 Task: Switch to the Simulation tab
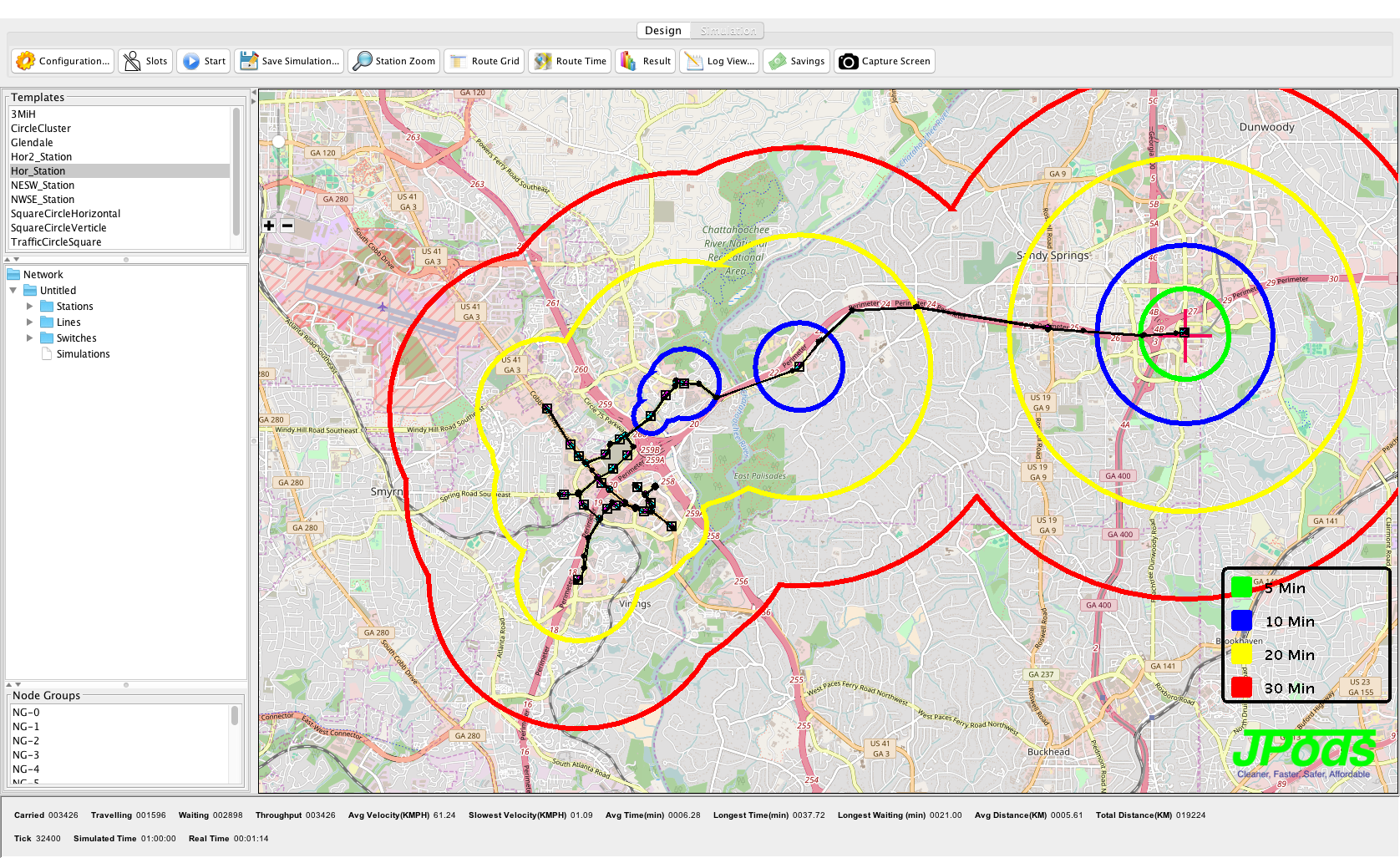tap(728, 31)
